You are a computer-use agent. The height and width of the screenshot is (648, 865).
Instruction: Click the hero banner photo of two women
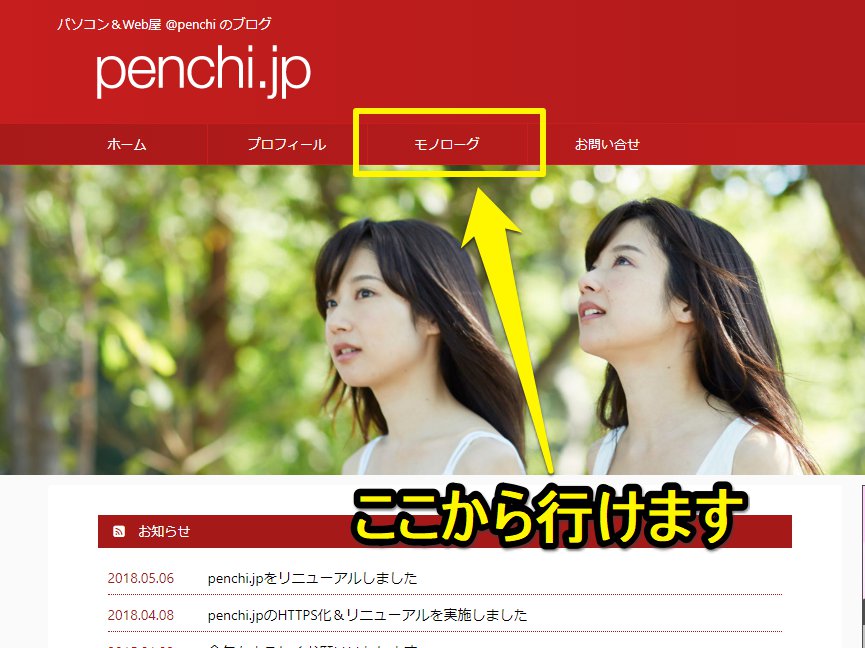[200, 320]
